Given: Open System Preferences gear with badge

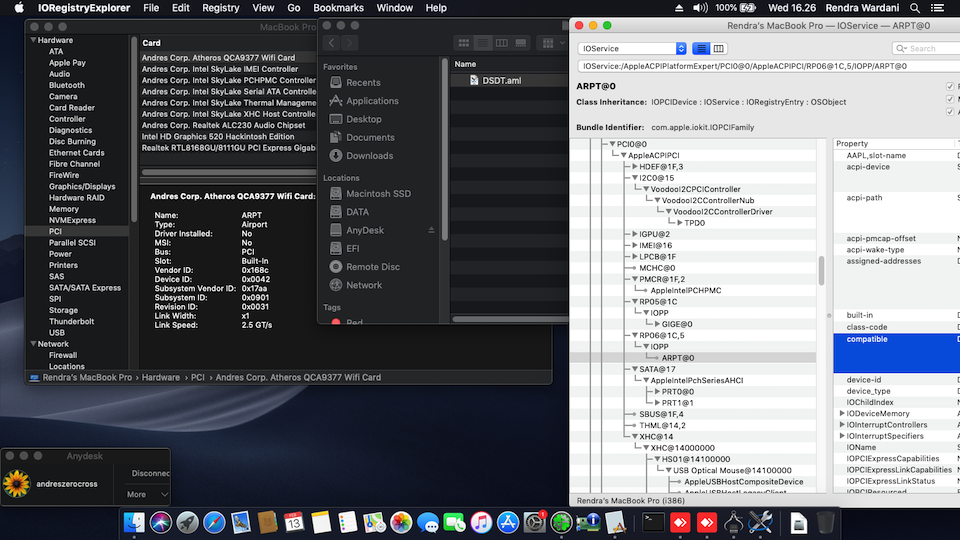Looking at the screenshot, I should pyautogui.click(x=534, y=523).
